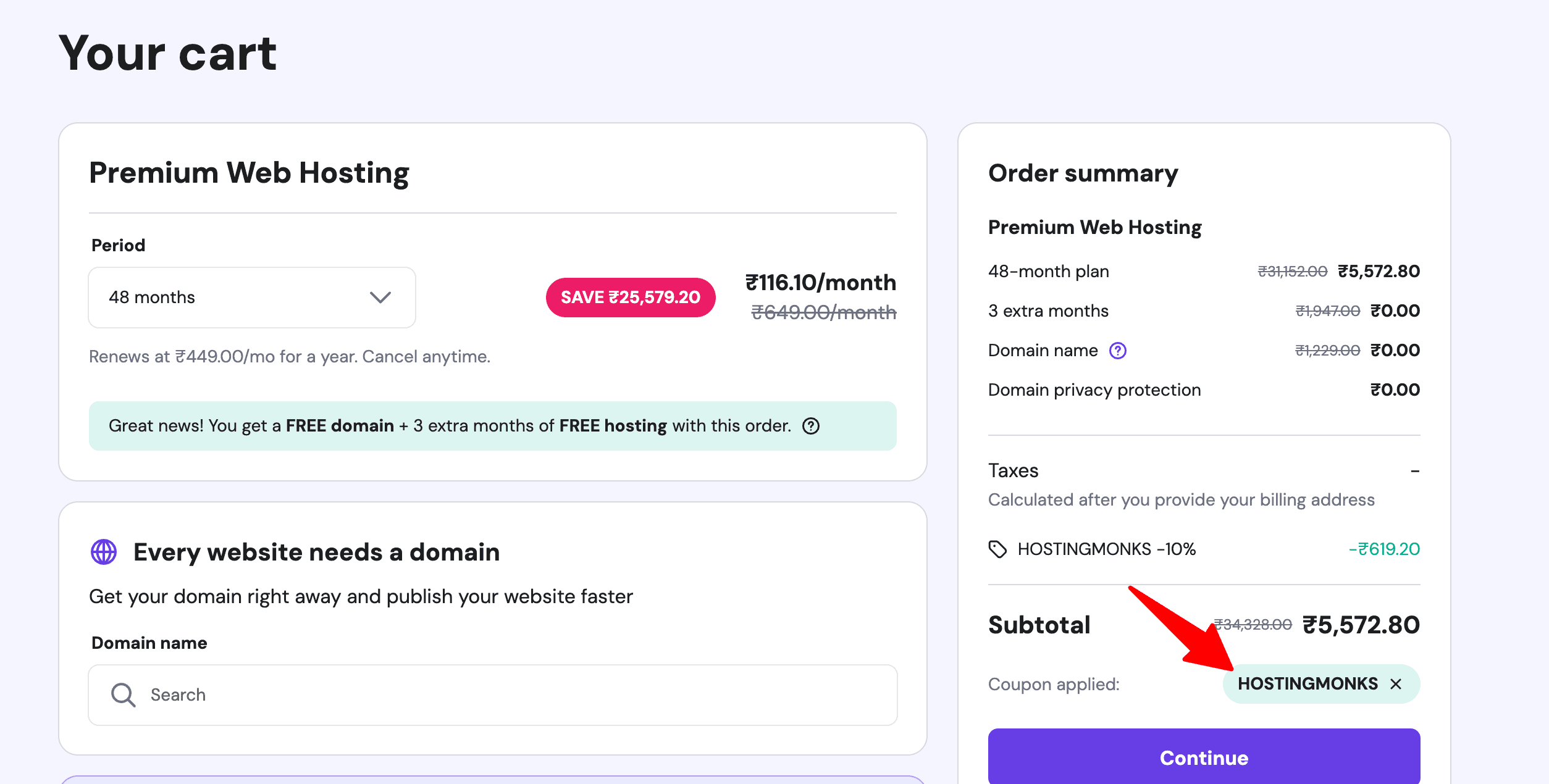
Task: Open the help icon after the FREE hosting offer
Action: 812,426
